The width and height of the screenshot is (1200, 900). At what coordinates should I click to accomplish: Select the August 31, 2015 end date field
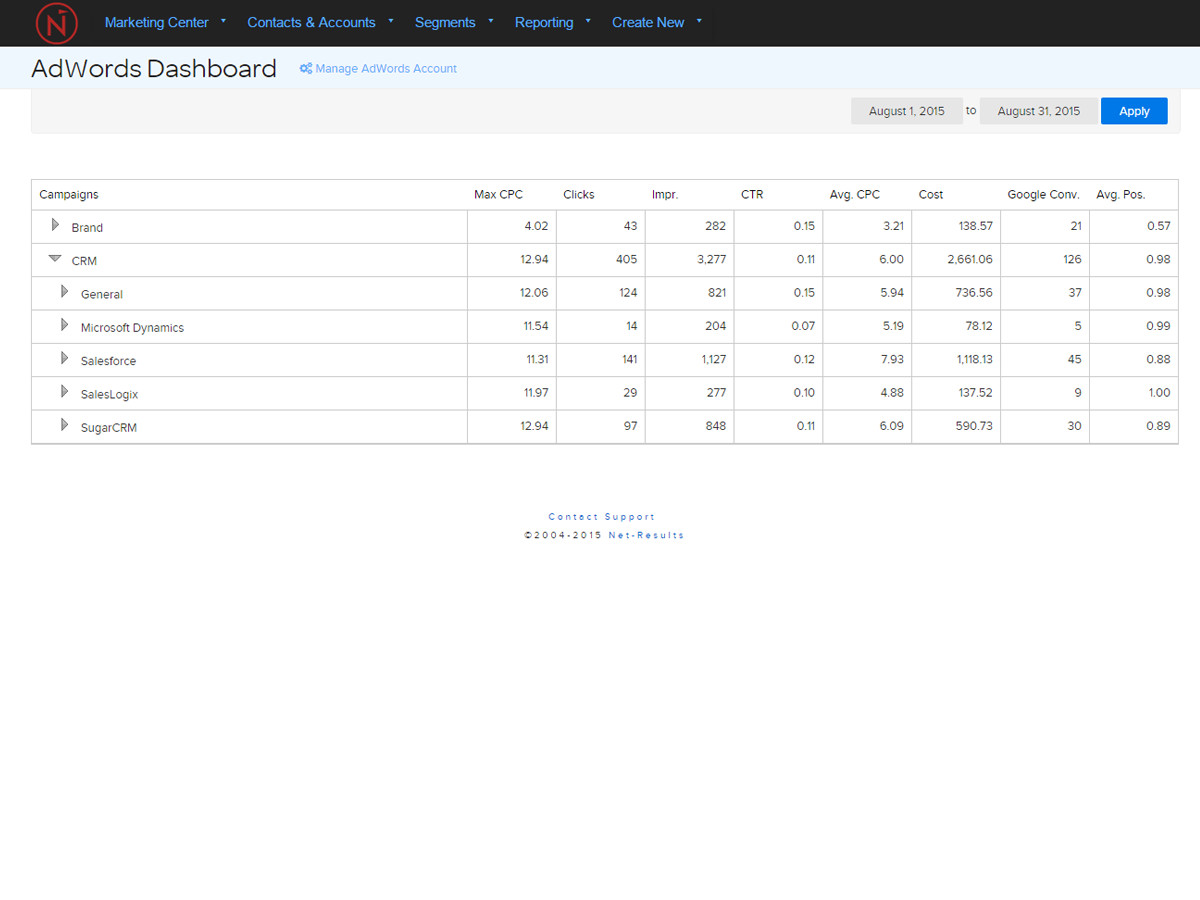pos(1039,111)
